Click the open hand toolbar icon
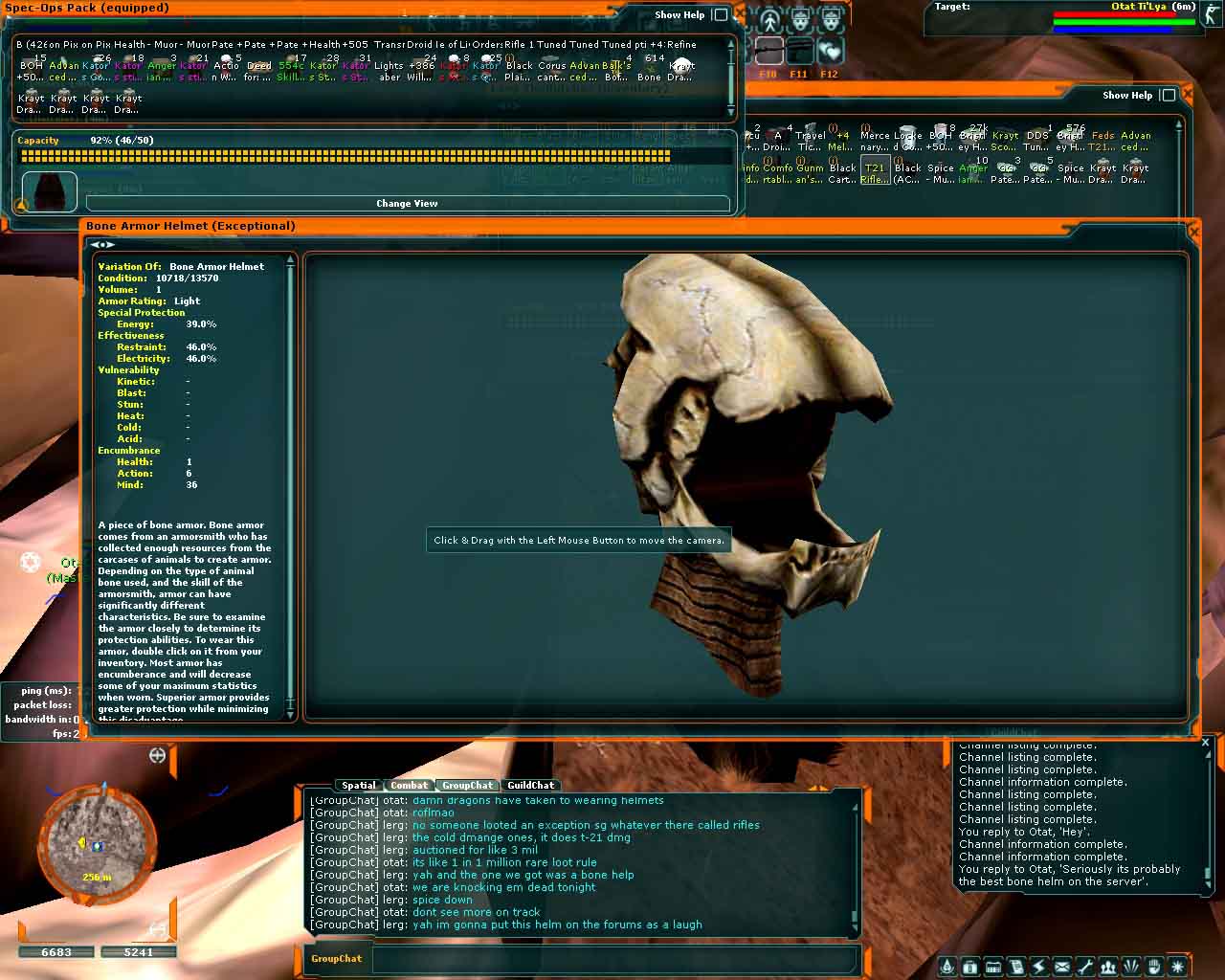Image resolution: width=1225 pixels, height=980 pixels. click(1154, 967)
